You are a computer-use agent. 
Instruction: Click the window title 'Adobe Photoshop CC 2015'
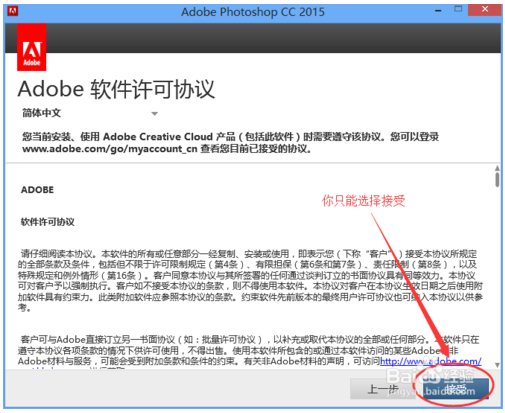click(x=253, y=12)
